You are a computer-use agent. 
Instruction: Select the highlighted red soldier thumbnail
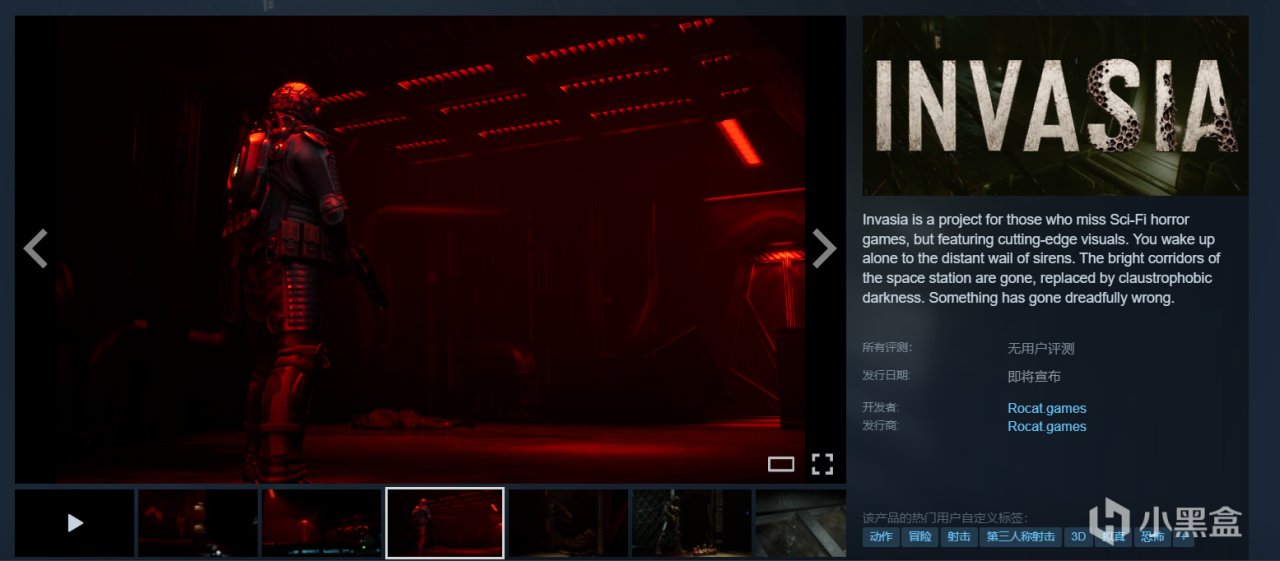click(x=445, y=522)
